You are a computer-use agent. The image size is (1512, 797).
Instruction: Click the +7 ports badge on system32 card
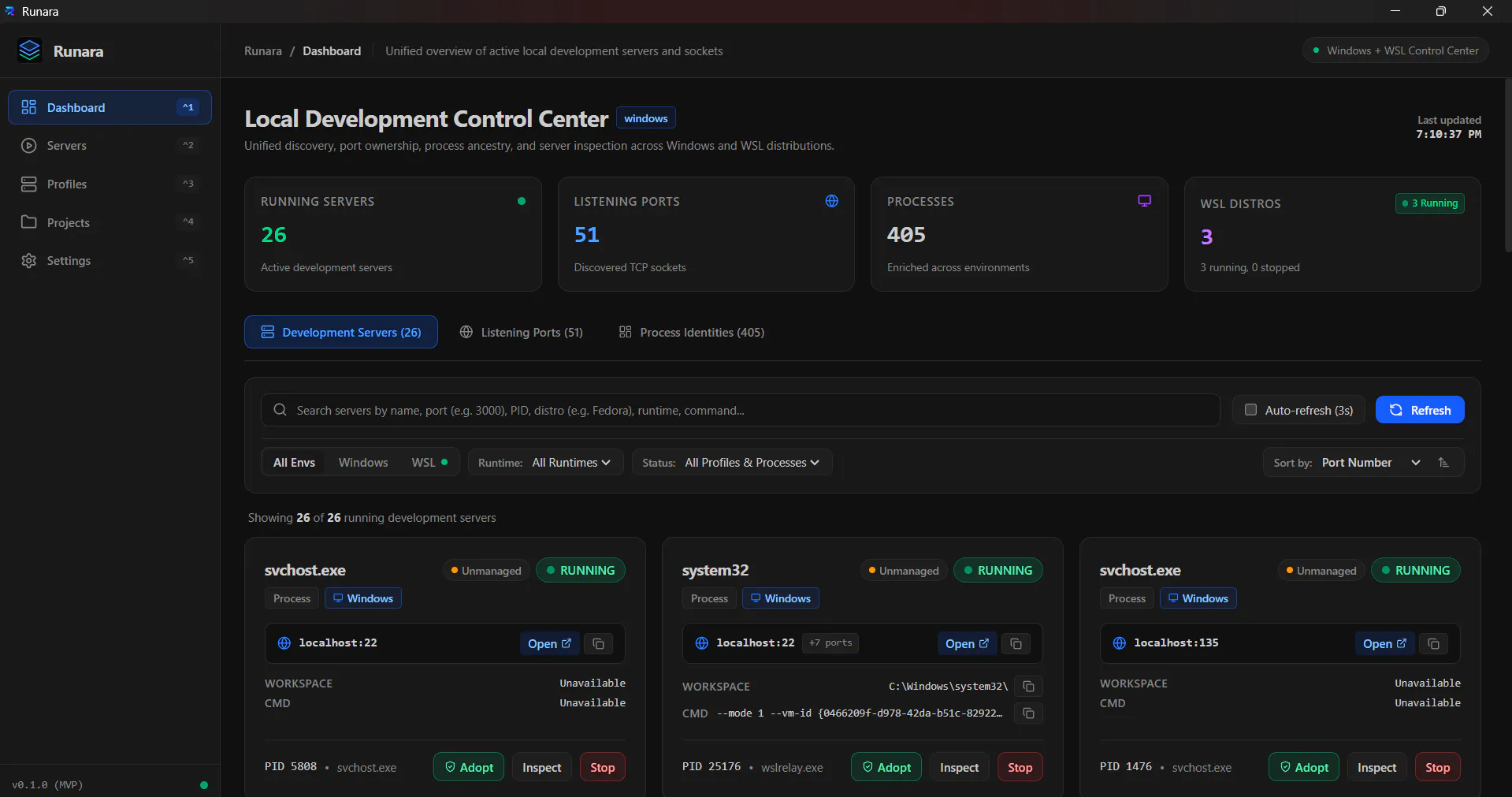tap(830, 642)
